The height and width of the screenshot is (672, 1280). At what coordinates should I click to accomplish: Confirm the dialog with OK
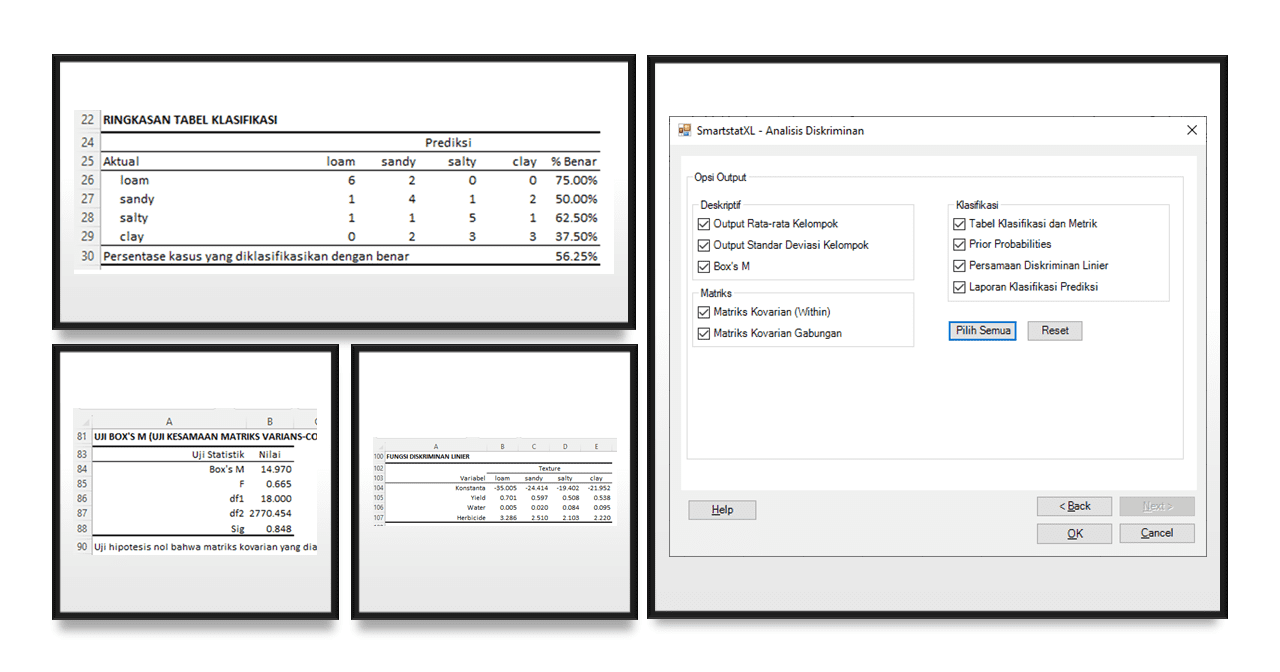(x=1074, y=533)
